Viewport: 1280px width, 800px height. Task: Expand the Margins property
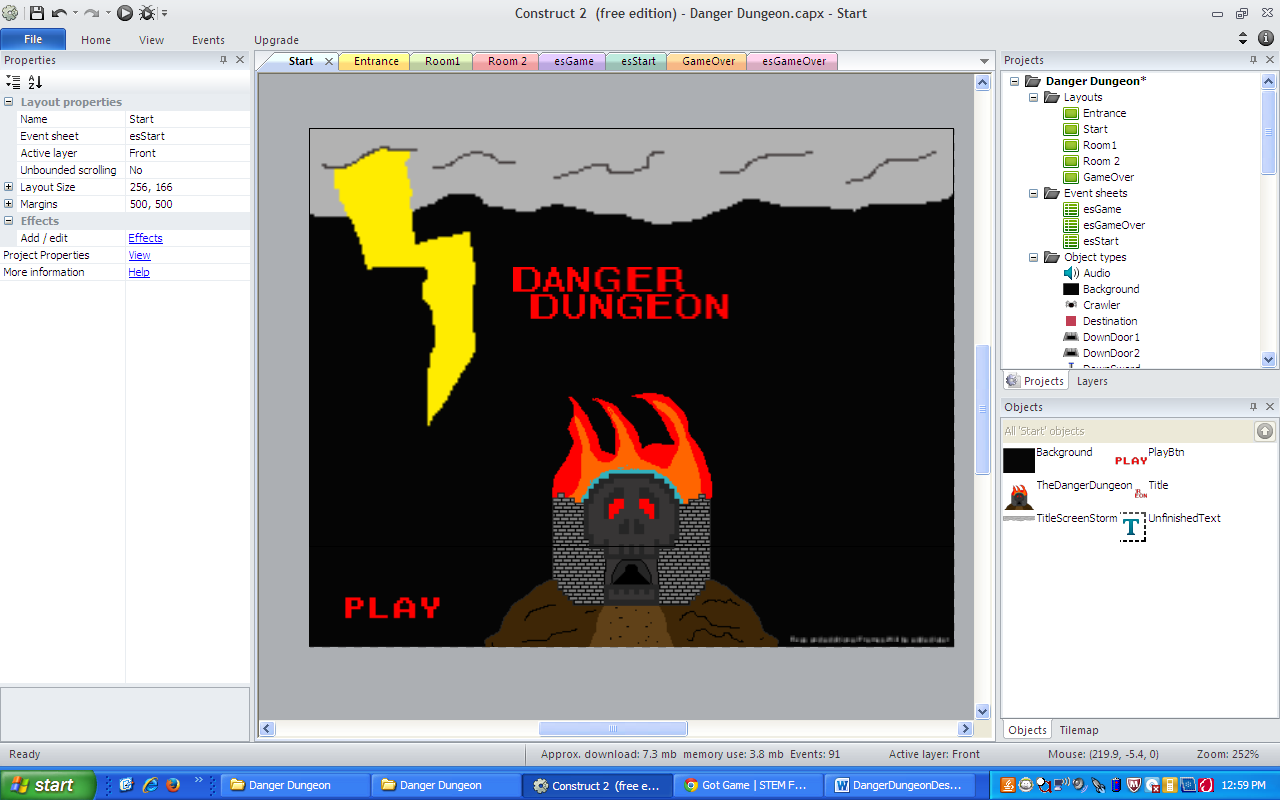[x=9, y=204]
